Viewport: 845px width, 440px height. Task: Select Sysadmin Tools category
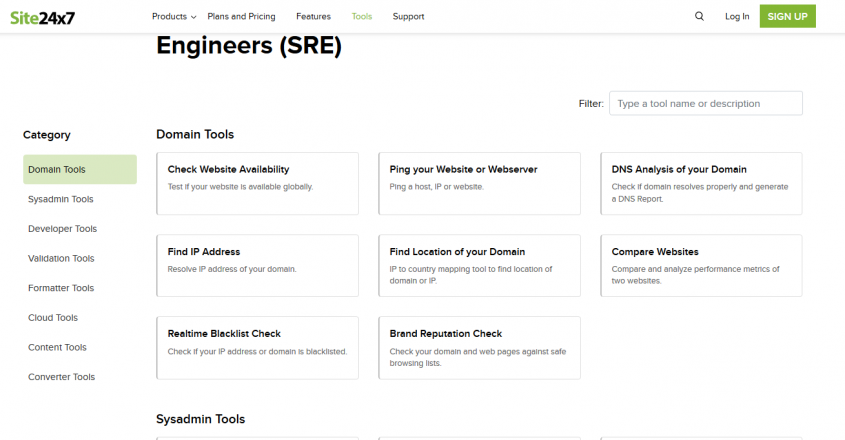61,199
